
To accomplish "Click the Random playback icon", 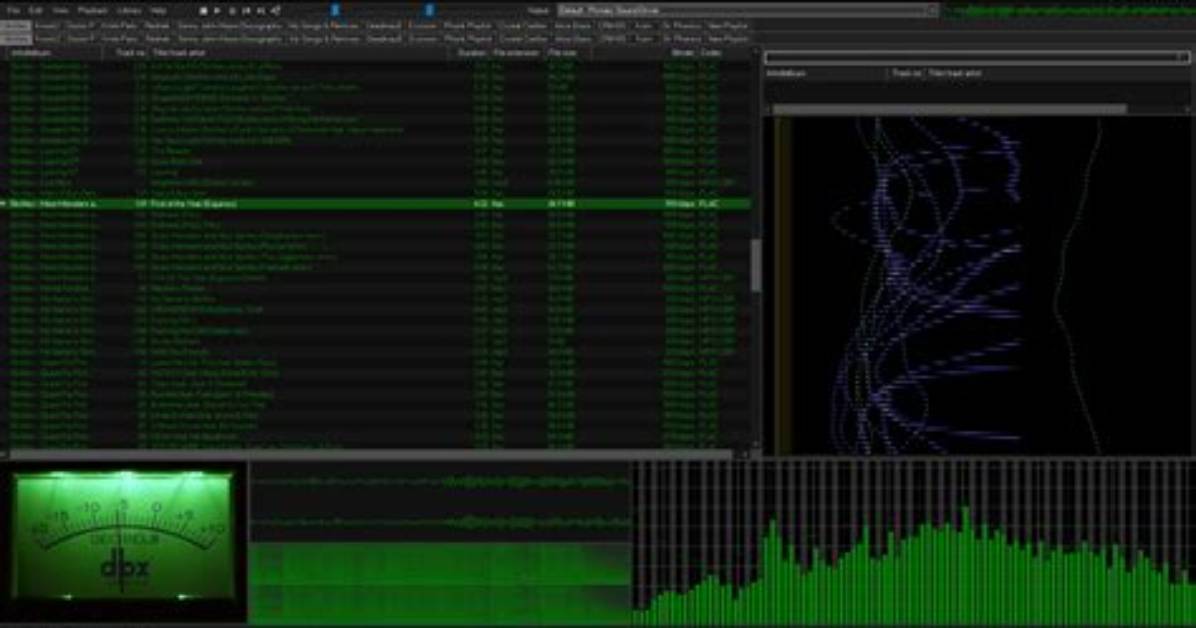I will tap(275, 11).
